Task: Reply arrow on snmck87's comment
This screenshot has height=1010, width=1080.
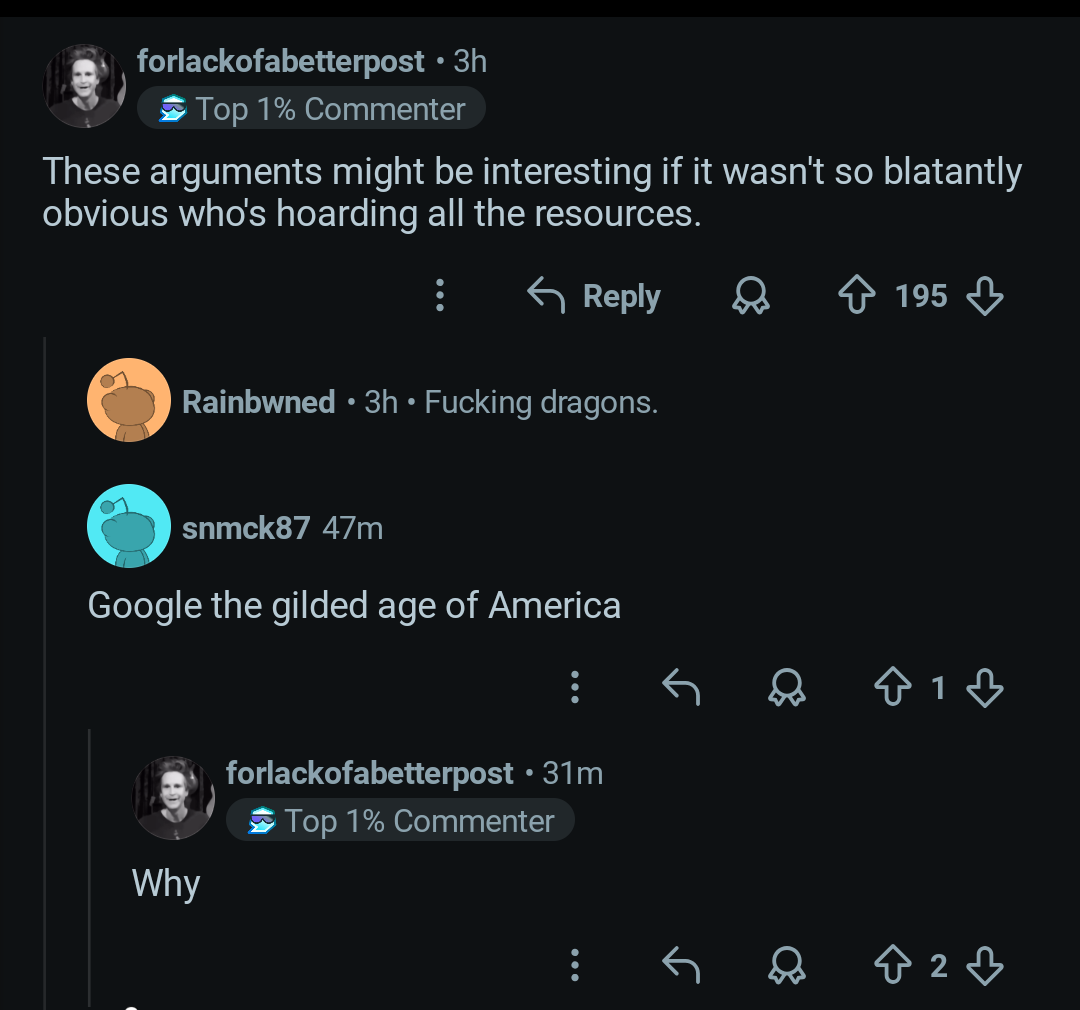Action: (x=681, y=687)
